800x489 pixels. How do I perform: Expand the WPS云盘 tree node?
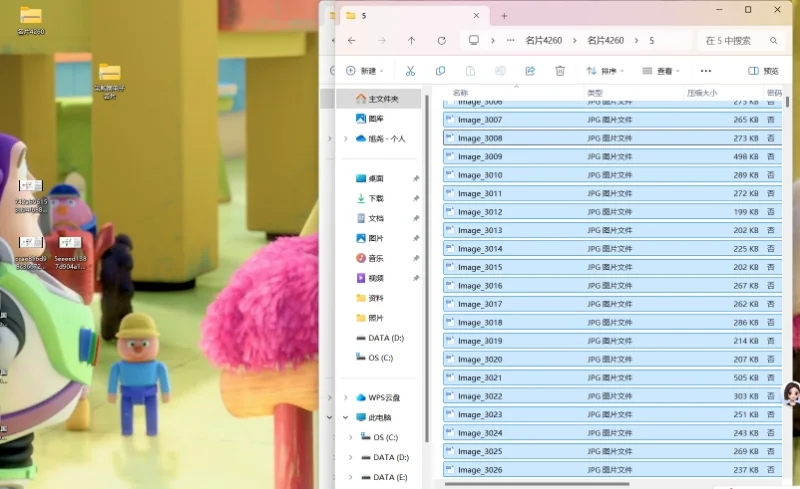coord(346,397)
